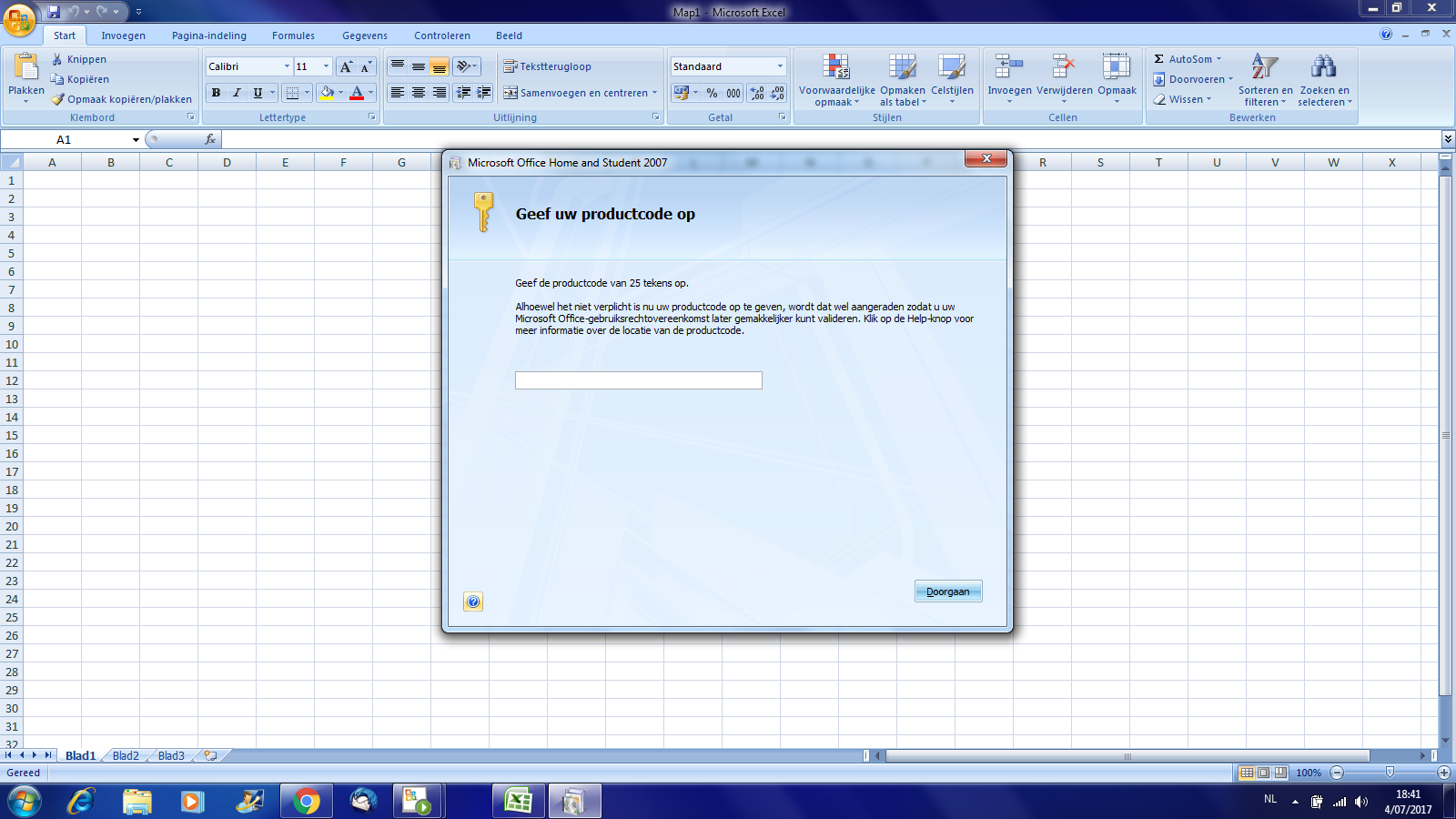The height and width of the screenshot is (819, 1456).
Task: Click Verwijderen cells button
Action: 1064,80
